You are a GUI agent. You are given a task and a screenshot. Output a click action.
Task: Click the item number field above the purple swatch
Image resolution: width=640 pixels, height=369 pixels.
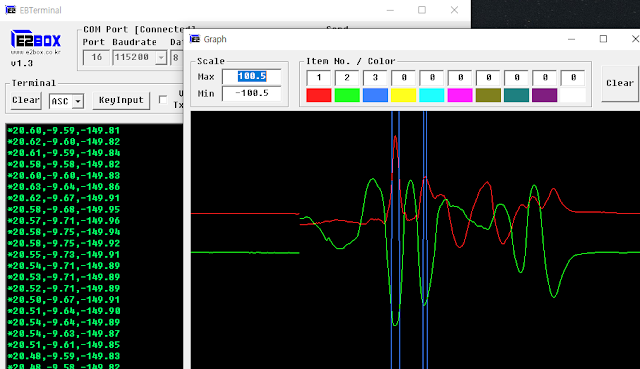(544, 78)
